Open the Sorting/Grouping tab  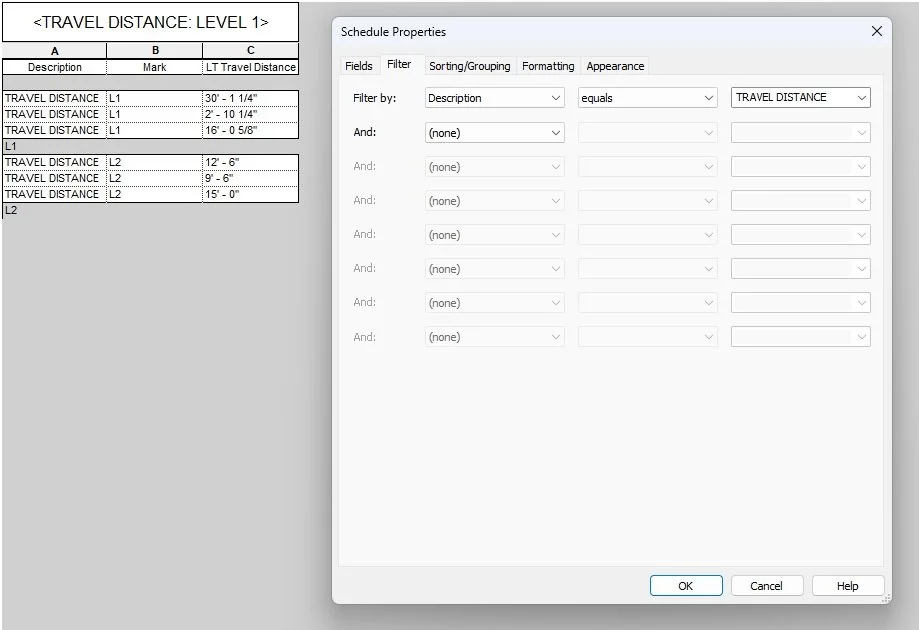(x=469, y=66)
